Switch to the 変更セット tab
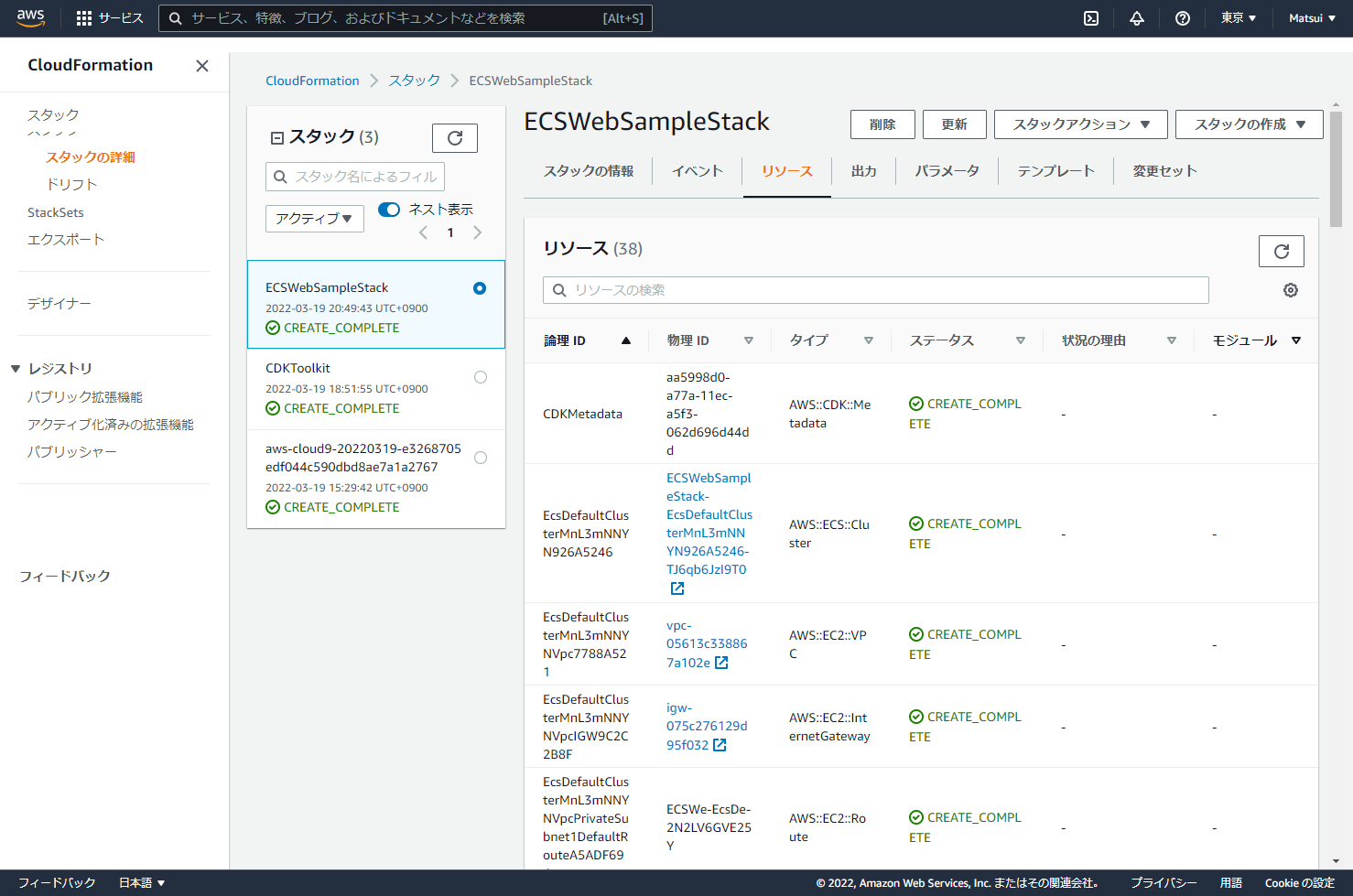This screenshot has width=1353, height=896. (1164, 171)
